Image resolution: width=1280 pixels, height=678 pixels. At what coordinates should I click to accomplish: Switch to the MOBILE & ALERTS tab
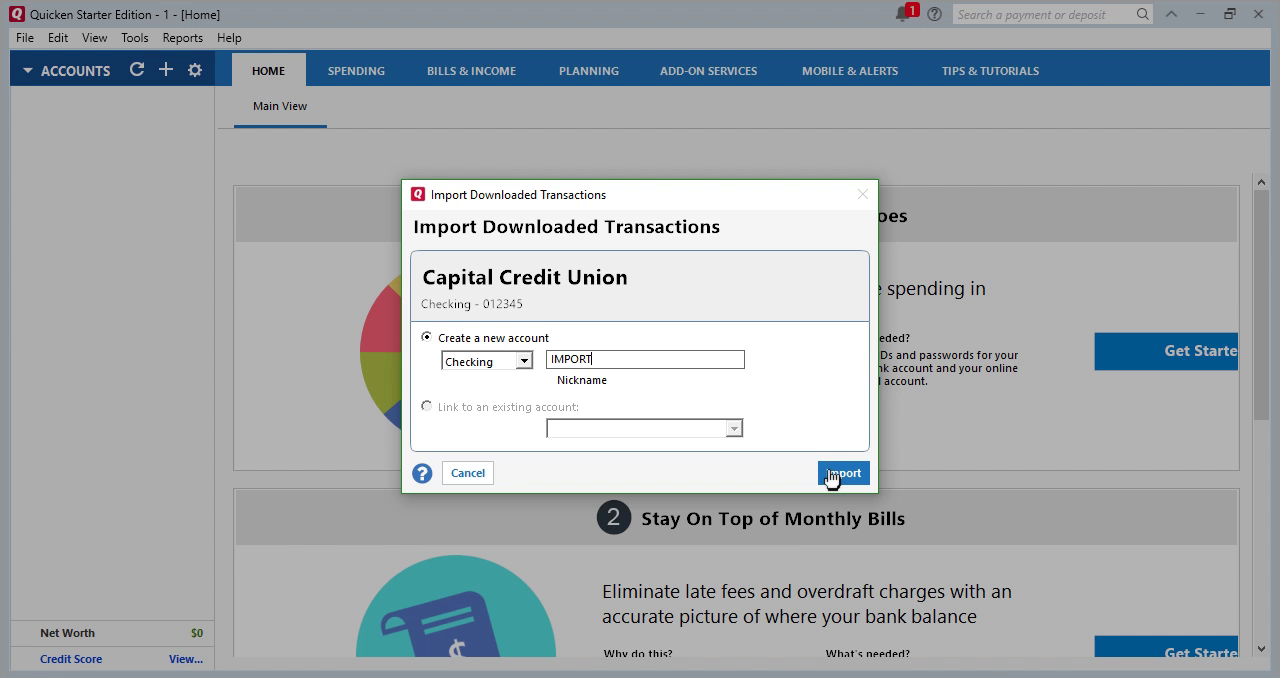(x=850, y=71)
